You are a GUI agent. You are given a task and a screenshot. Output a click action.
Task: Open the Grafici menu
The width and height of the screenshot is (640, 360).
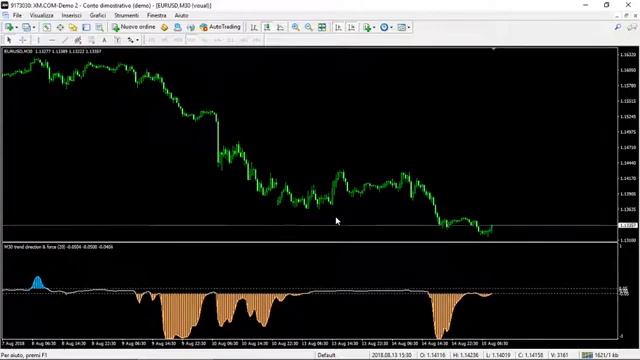click(x=98, y=15)
